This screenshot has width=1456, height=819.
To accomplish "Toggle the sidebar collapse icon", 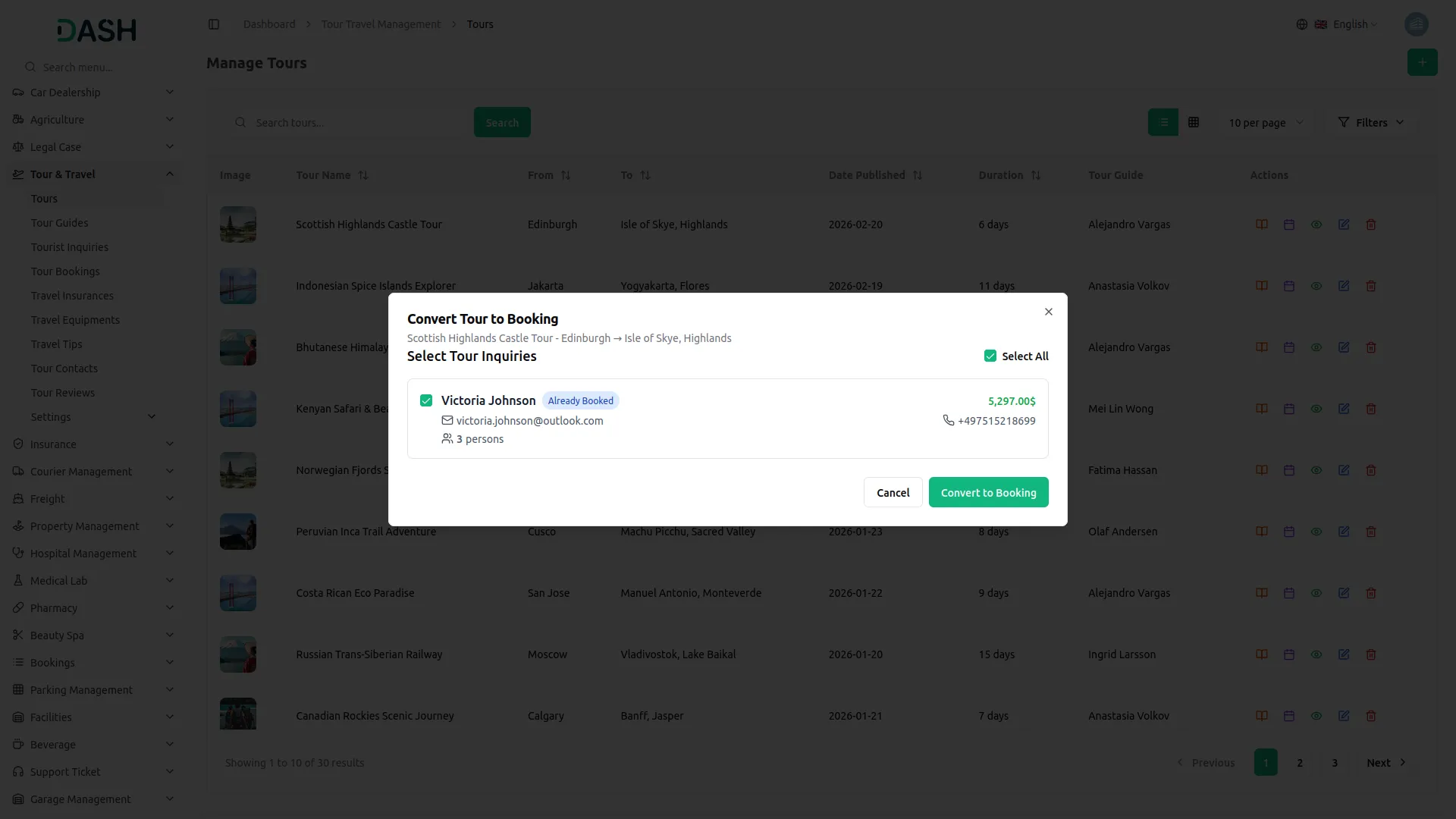I will [214, 24].
